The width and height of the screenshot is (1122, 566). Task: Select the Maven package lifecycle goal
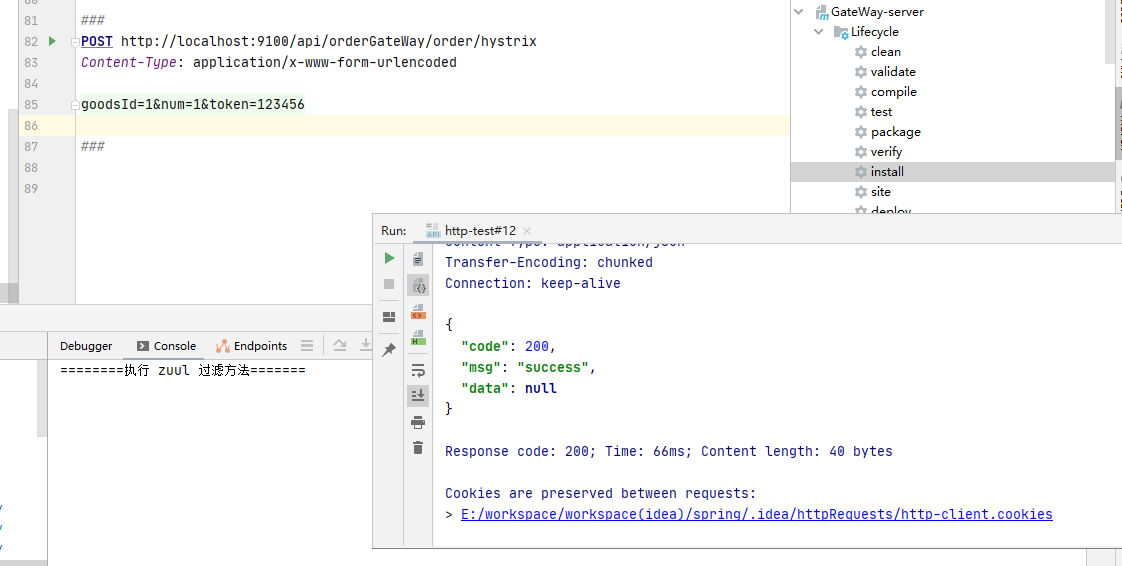coord(895,132)
